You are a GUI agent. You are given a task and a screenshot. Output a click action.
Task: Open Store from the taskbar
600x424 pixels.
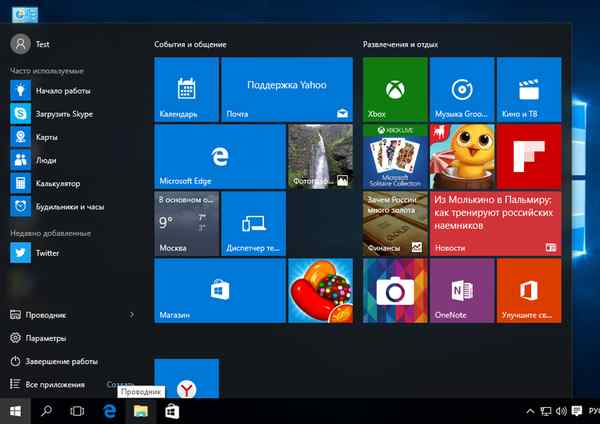[x=172, y=411]
